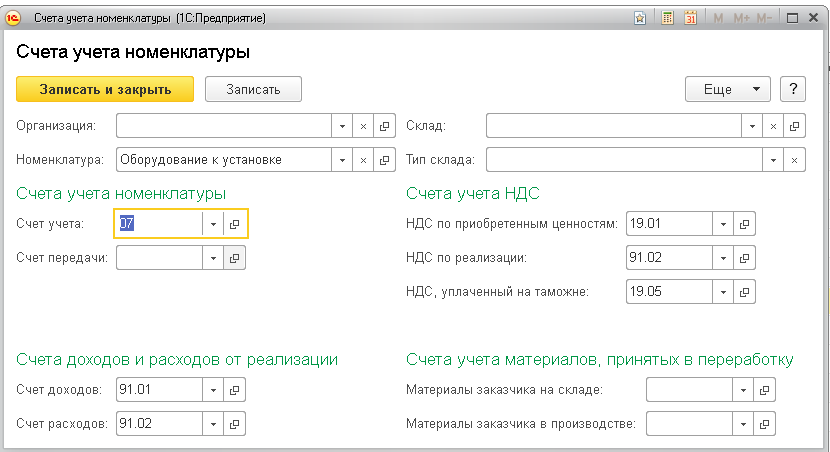Screen dimensions: 830x452
Task: Focus the Материалы заказчика на складе field
Action: click(689, 390)
